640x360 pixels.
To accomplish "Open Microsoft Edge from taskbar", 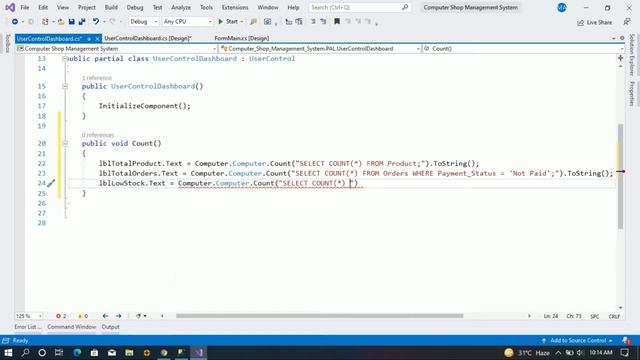I will coord(77,352).
